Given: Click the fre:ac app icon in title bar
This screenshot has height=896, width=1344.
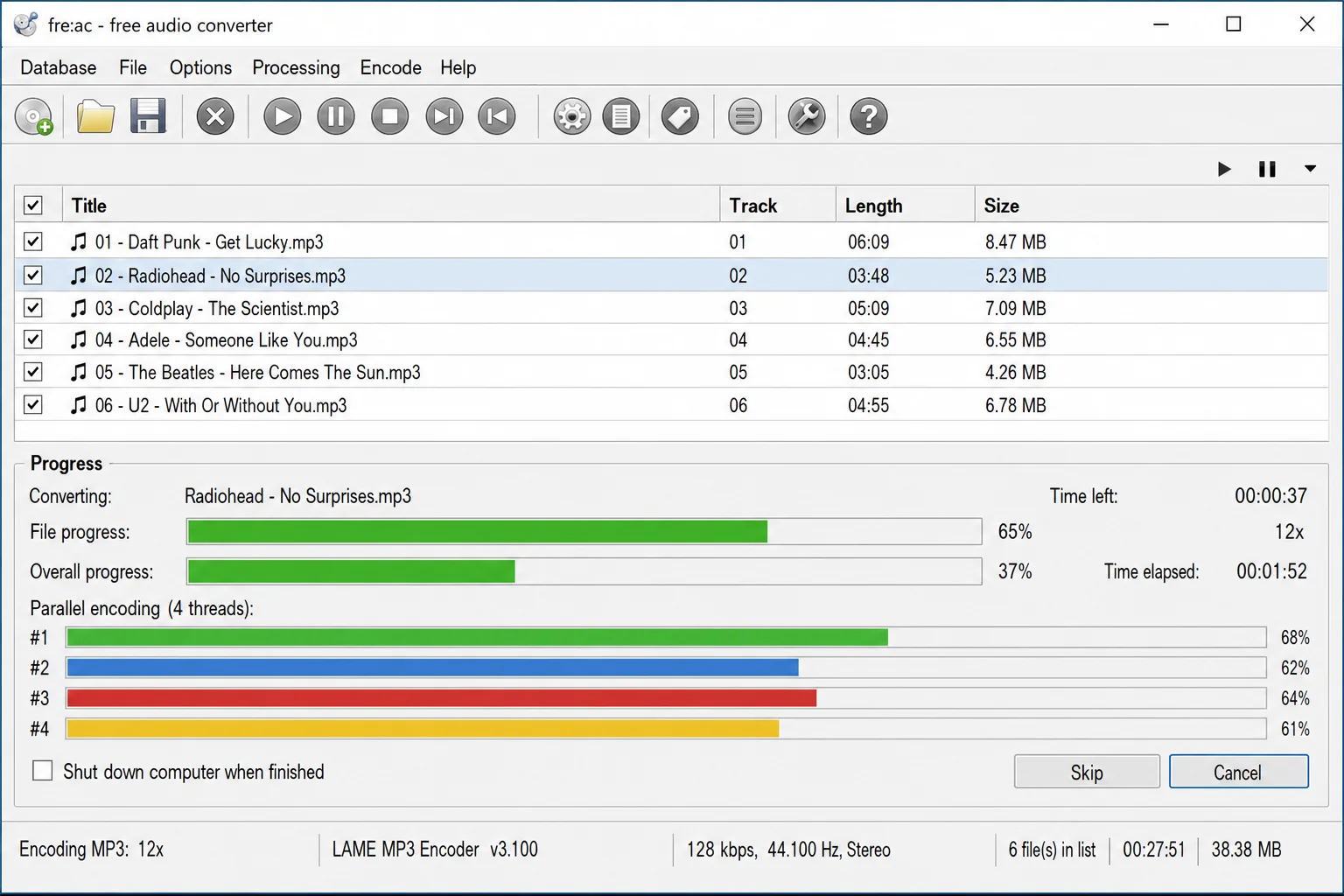Looking at the screenshot, I should (x=26, y=24).
